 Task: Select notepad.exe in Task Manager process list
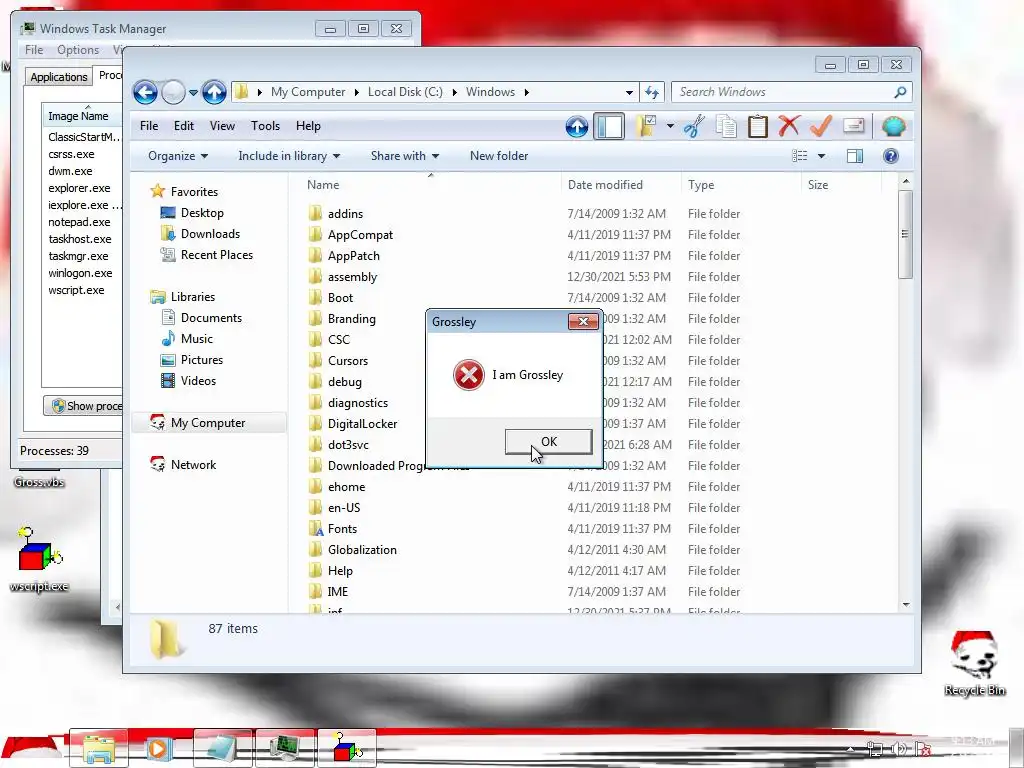tap(79, 222)
